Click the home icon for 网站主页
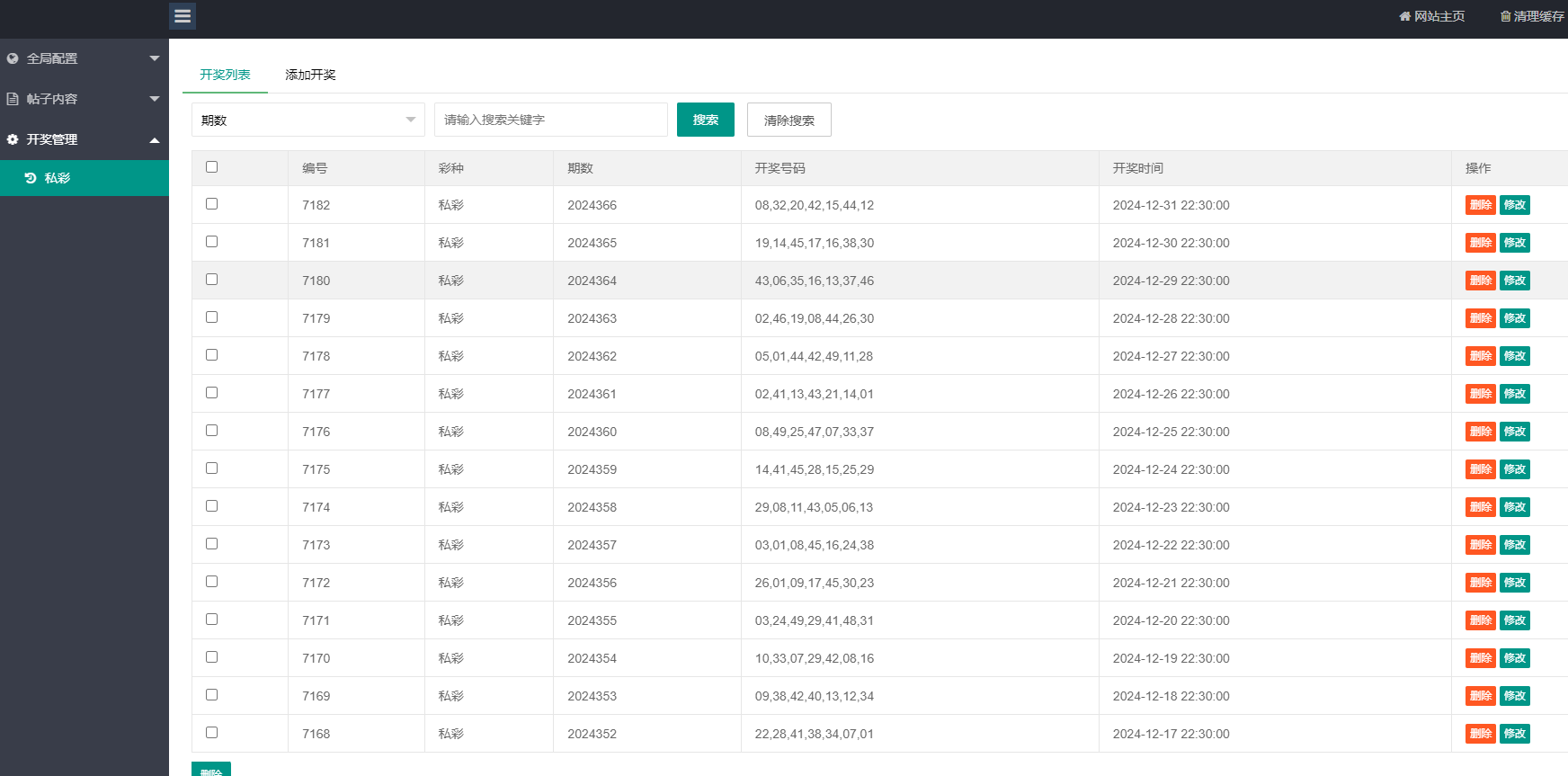The height and width of the screenshot is (776, 1568). pos(1404,16)
